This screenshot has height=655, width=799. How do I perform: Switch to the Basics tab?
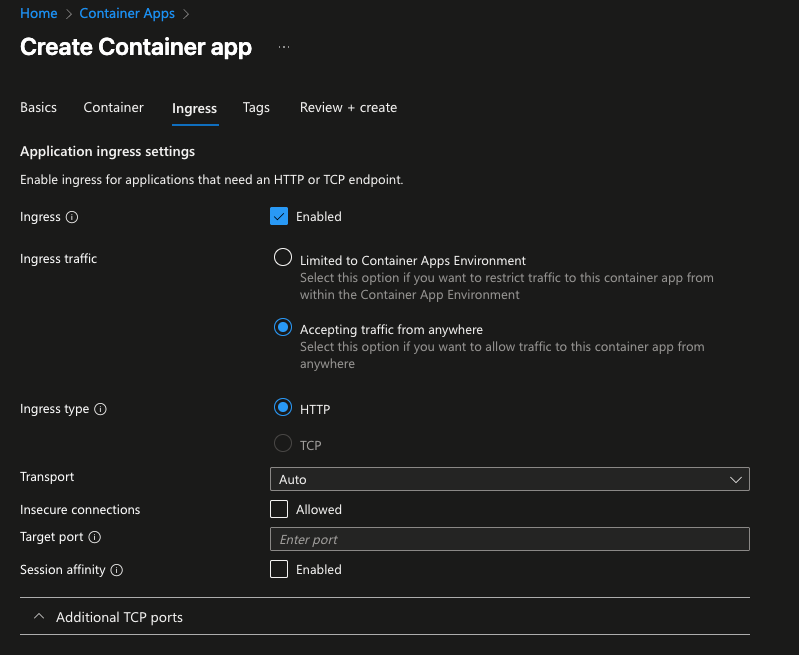[x=38, y=107]
